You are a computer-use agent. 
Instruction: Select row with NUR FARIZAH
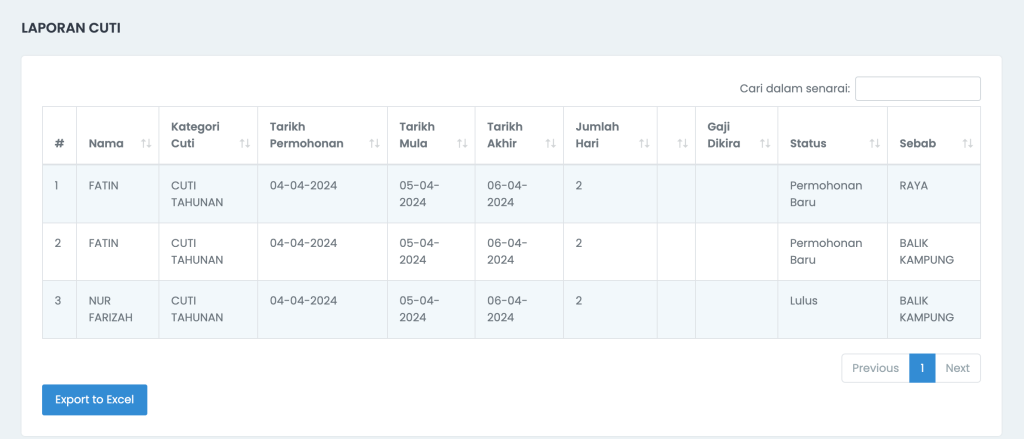(511, 310)
